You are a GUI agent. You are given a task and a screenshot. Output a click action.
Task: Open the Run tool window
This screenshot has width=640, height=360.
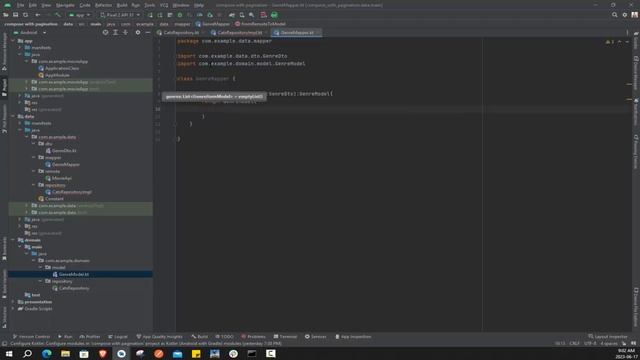click(x=65, y=336)
